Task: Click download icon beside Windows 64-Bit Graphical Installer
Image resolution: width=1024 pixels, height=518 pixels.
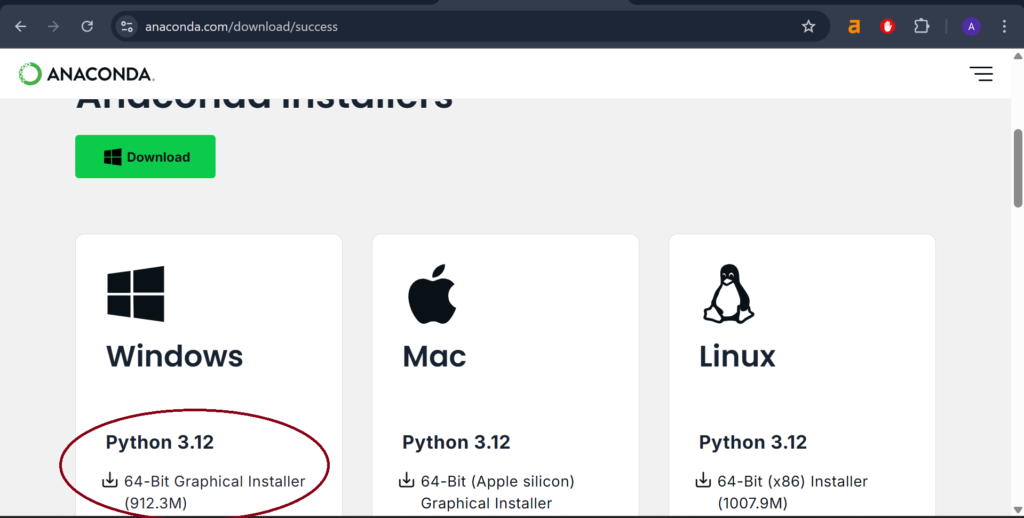Action: click(110, 481)
